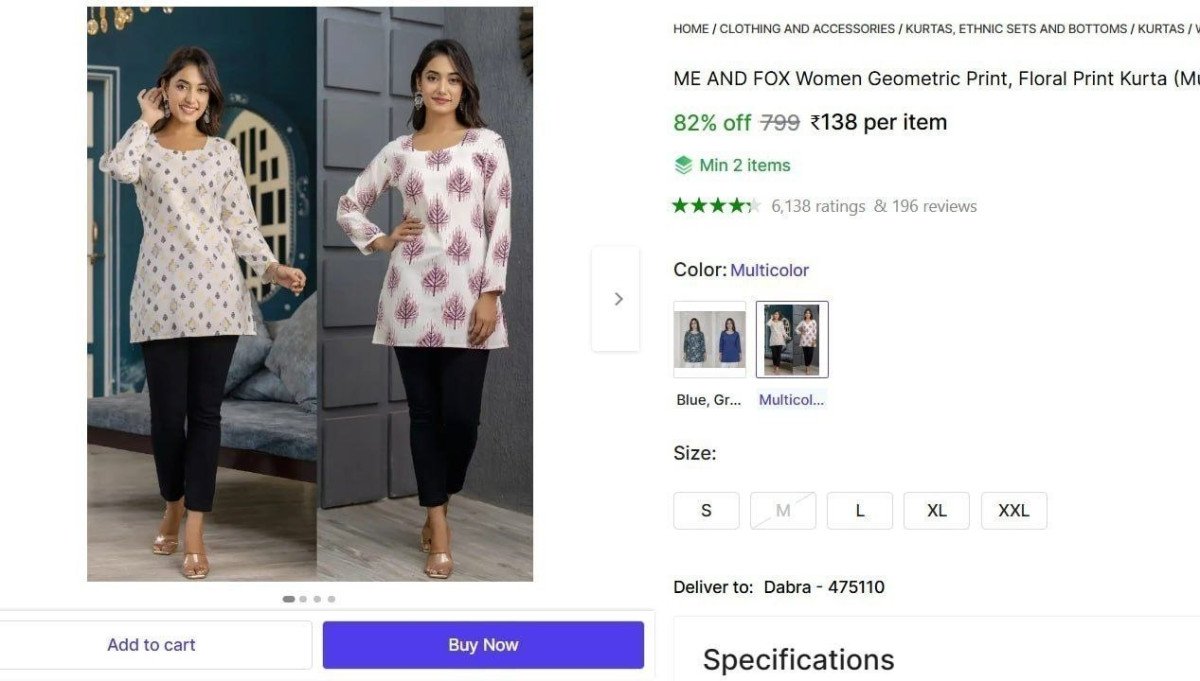Select the second carousel dot

point(303,598)
